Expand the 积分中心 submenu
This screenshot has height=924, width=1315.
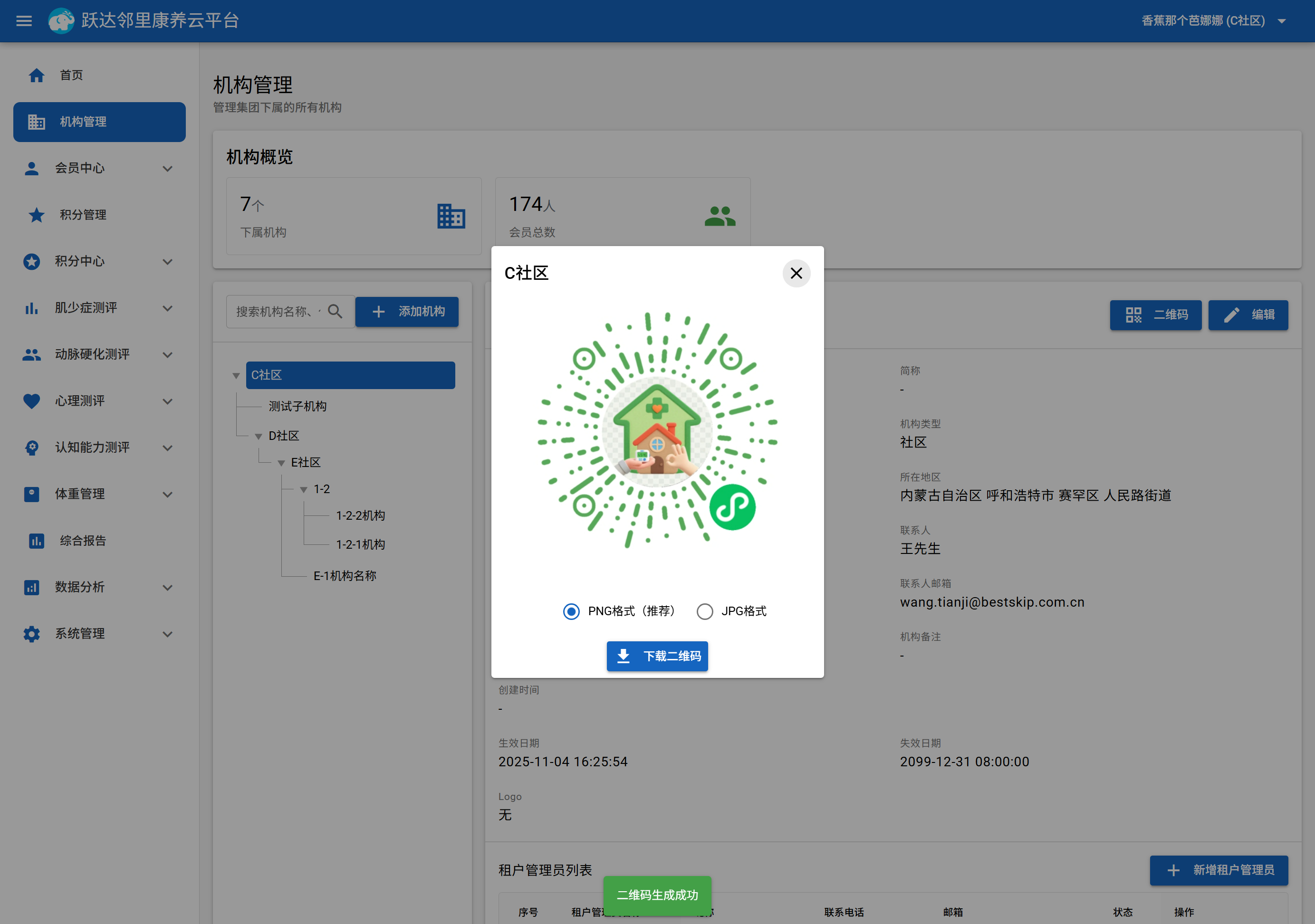(167, 262)
